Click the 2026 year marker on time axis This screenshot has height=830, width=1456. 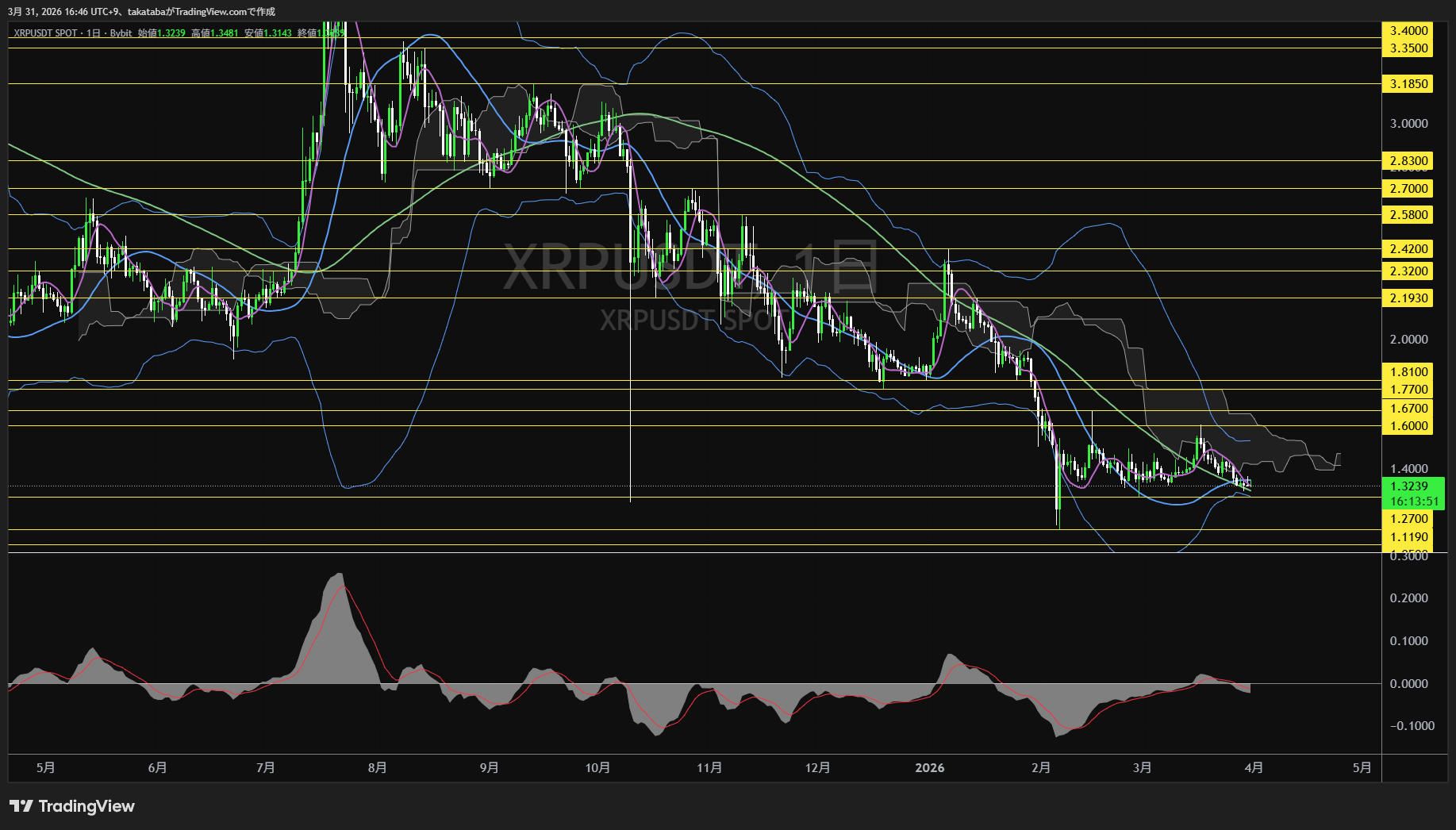coord(929,768)
